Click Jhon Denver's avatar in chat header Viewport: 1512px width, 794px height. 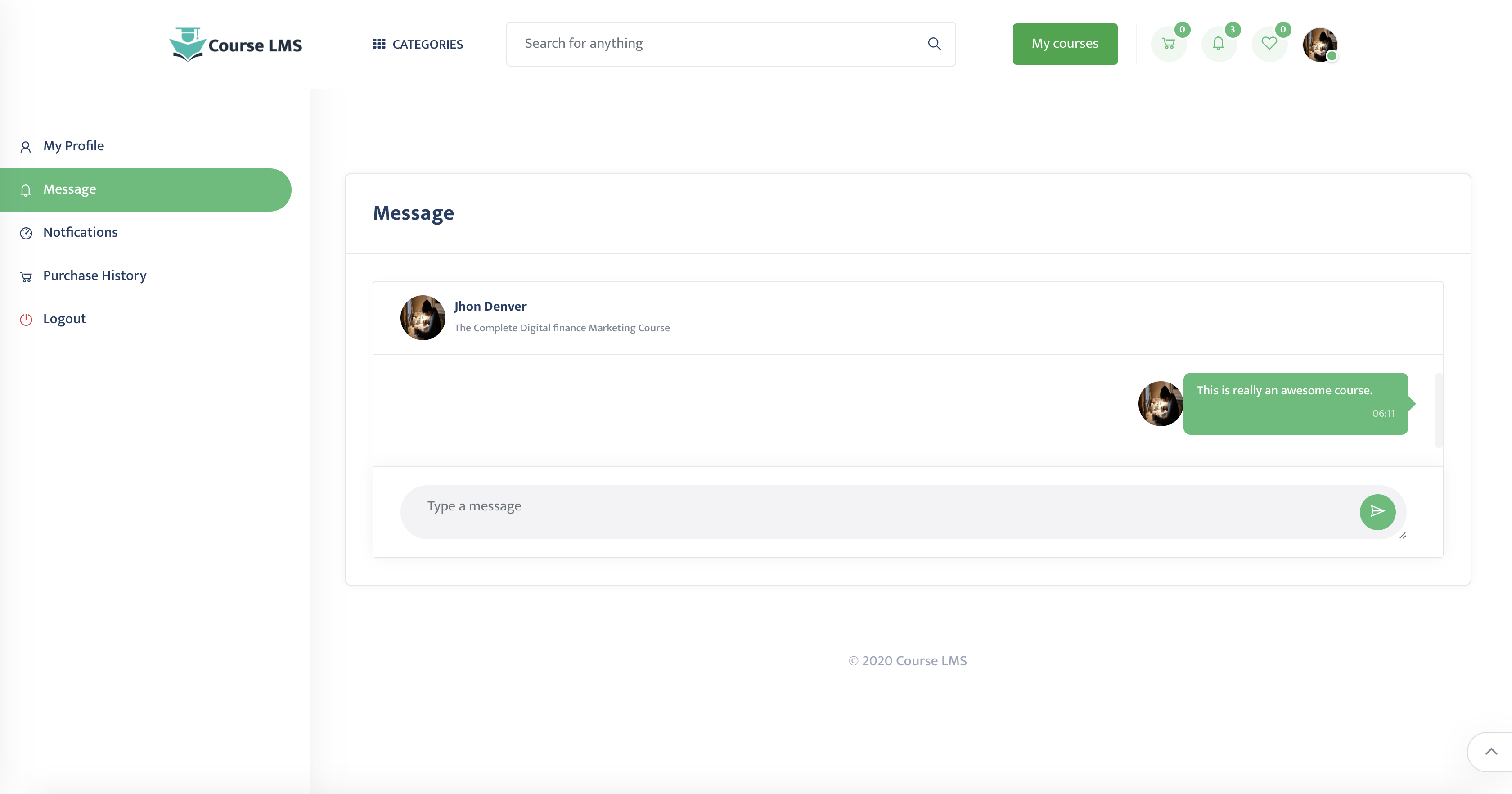423,318
